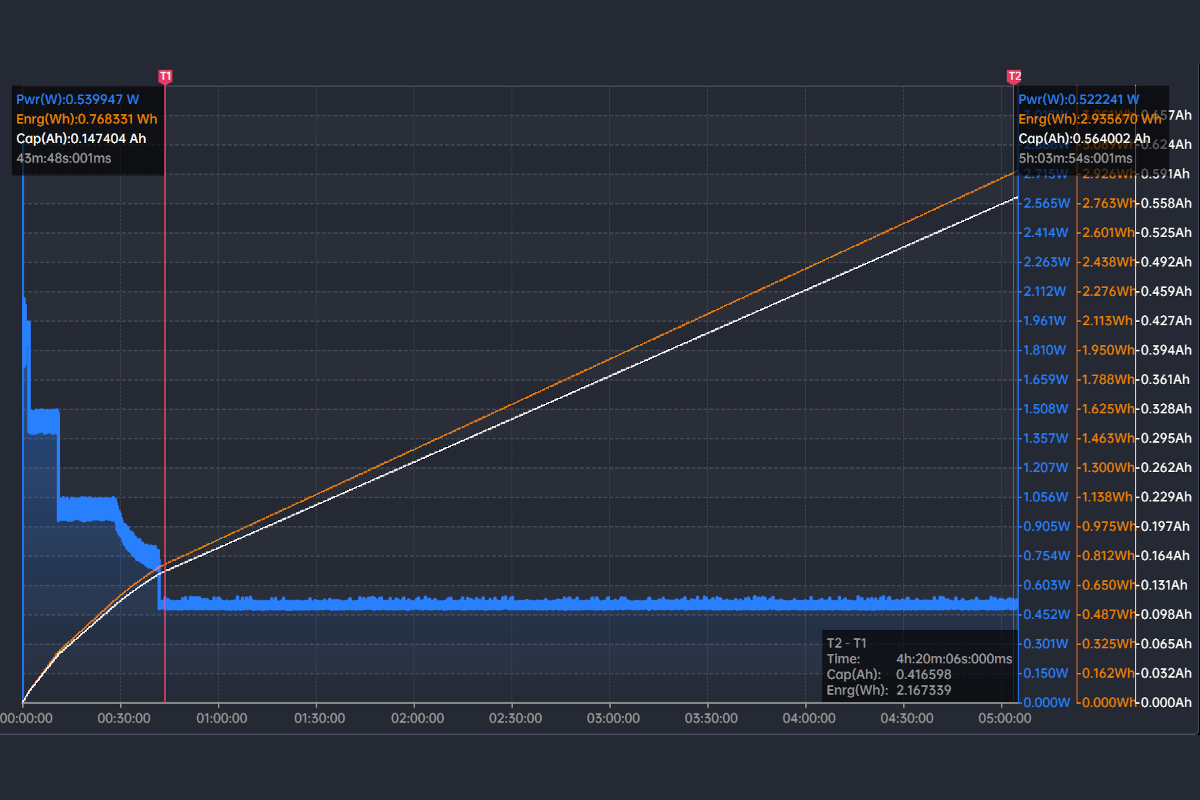This screenshot has height=800, width=1200.
Task: Click the 00:00:00 time axis origin label
Action: pos(26,718)
